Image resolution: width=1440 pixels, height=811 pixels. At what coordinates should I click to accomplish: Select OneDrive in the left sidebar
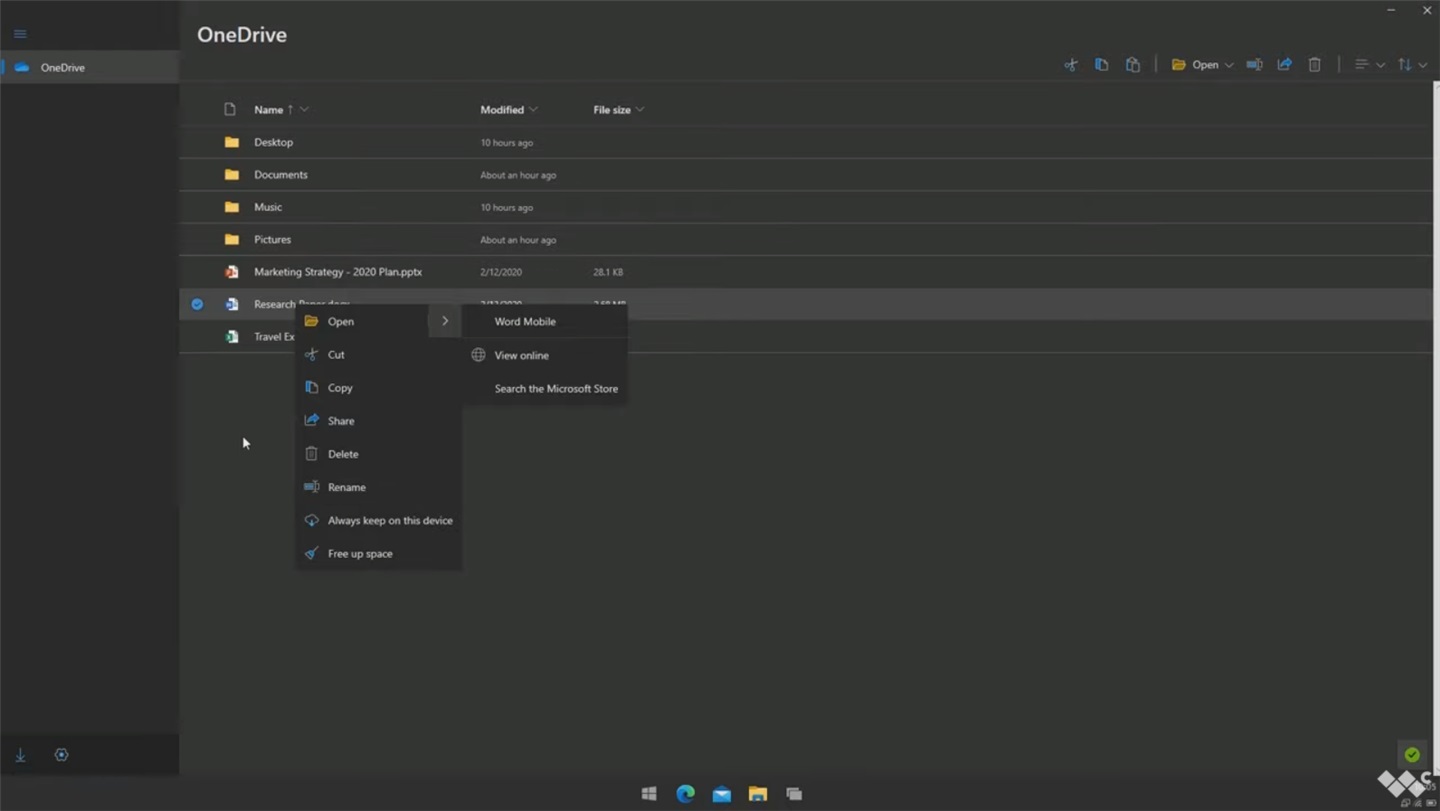[90, 67]
